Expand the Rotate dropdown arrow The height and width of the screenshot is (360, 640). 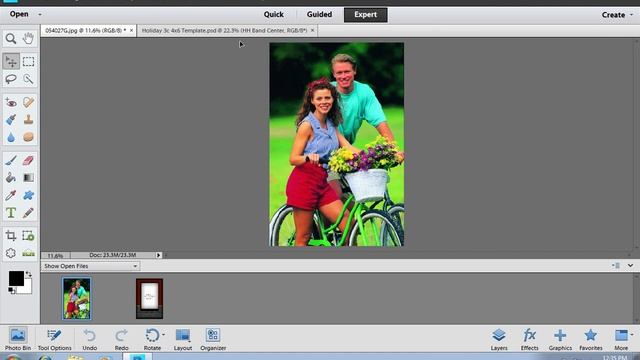click(163, 335)
